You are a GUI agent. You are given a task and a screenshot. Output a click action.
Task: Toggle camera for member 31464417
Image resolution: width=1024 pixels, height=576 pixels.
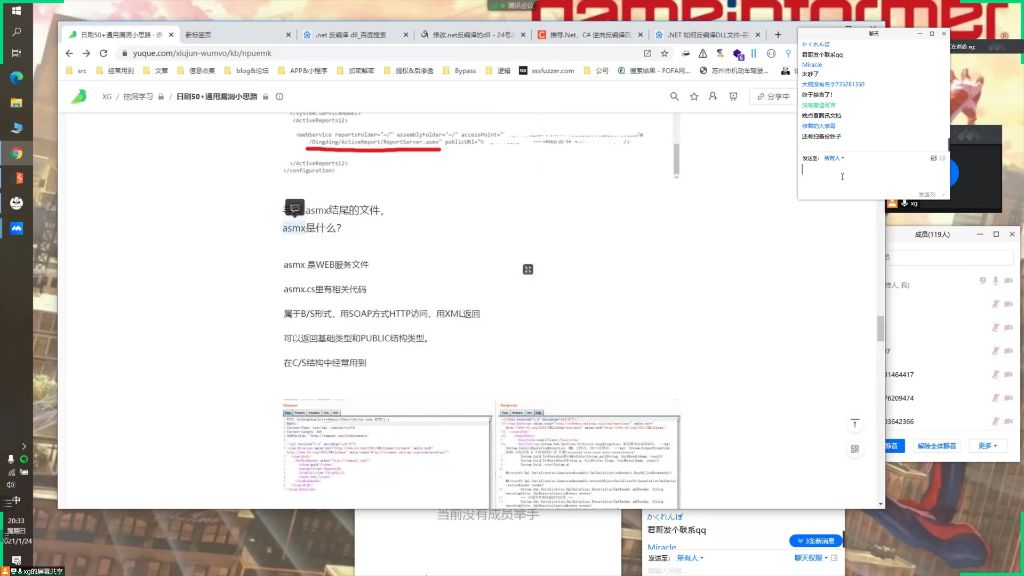pos(1008,374)
